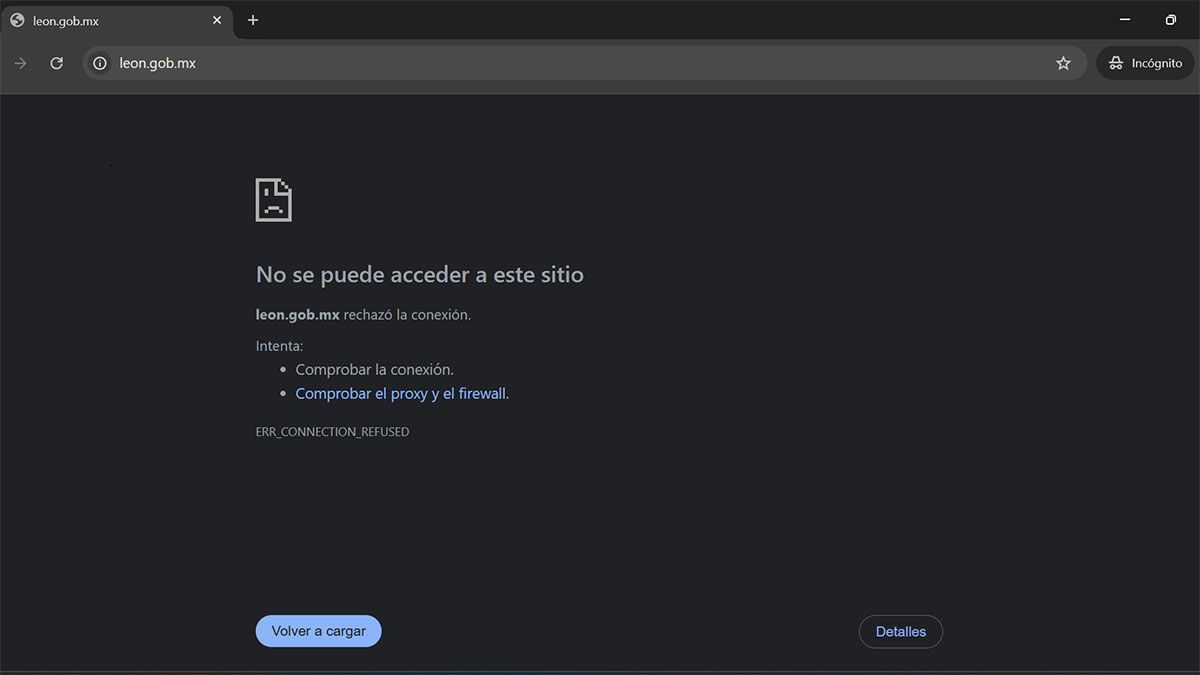Screen dimensions: 1200x675
Task: Select the leon.gob.mx browser tab
Action: (117, 20)
